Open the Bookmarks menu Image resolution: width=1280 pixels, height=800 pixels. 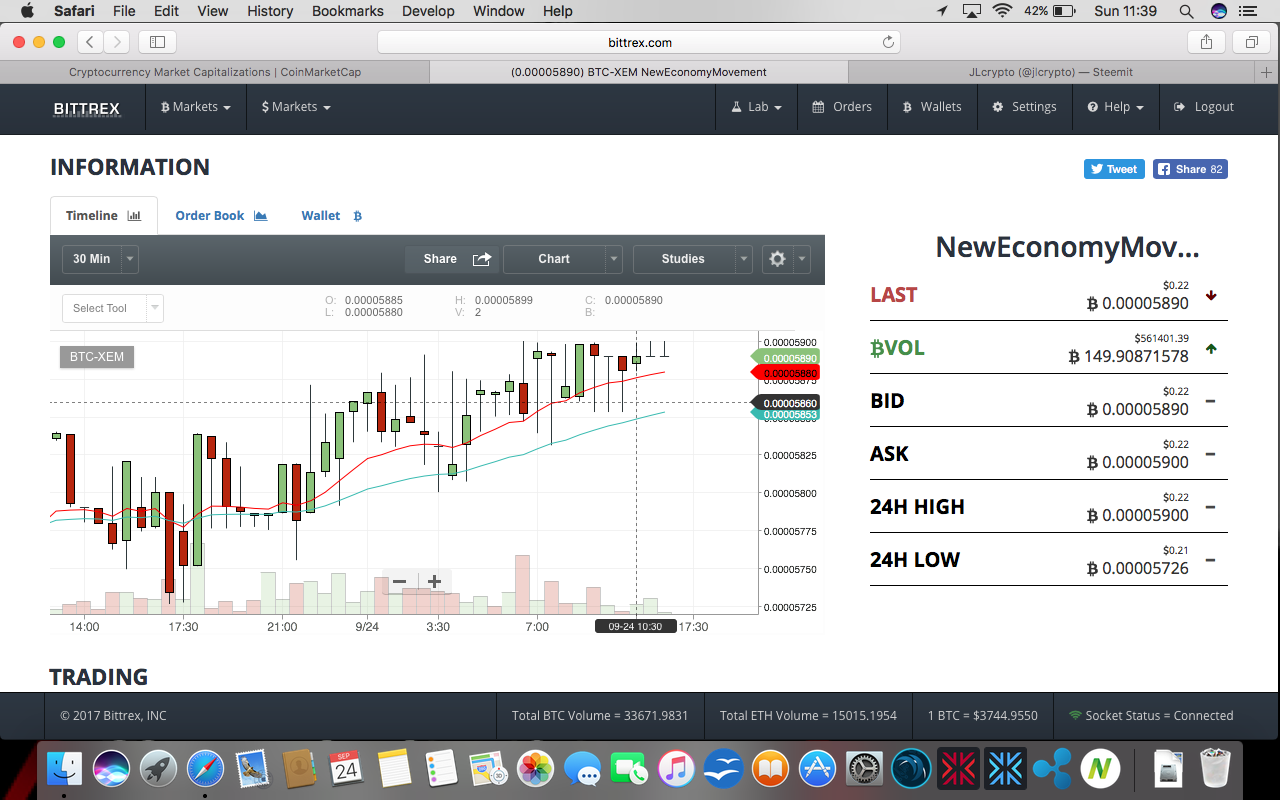[x=347, y=11]
